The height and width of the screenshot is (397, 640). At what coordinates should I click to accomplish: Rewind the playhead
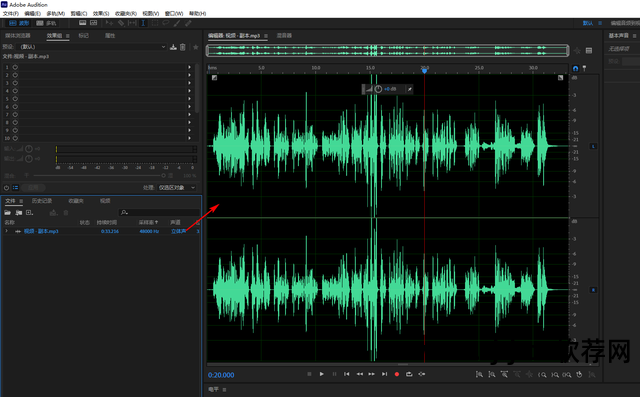pos(360,374)
